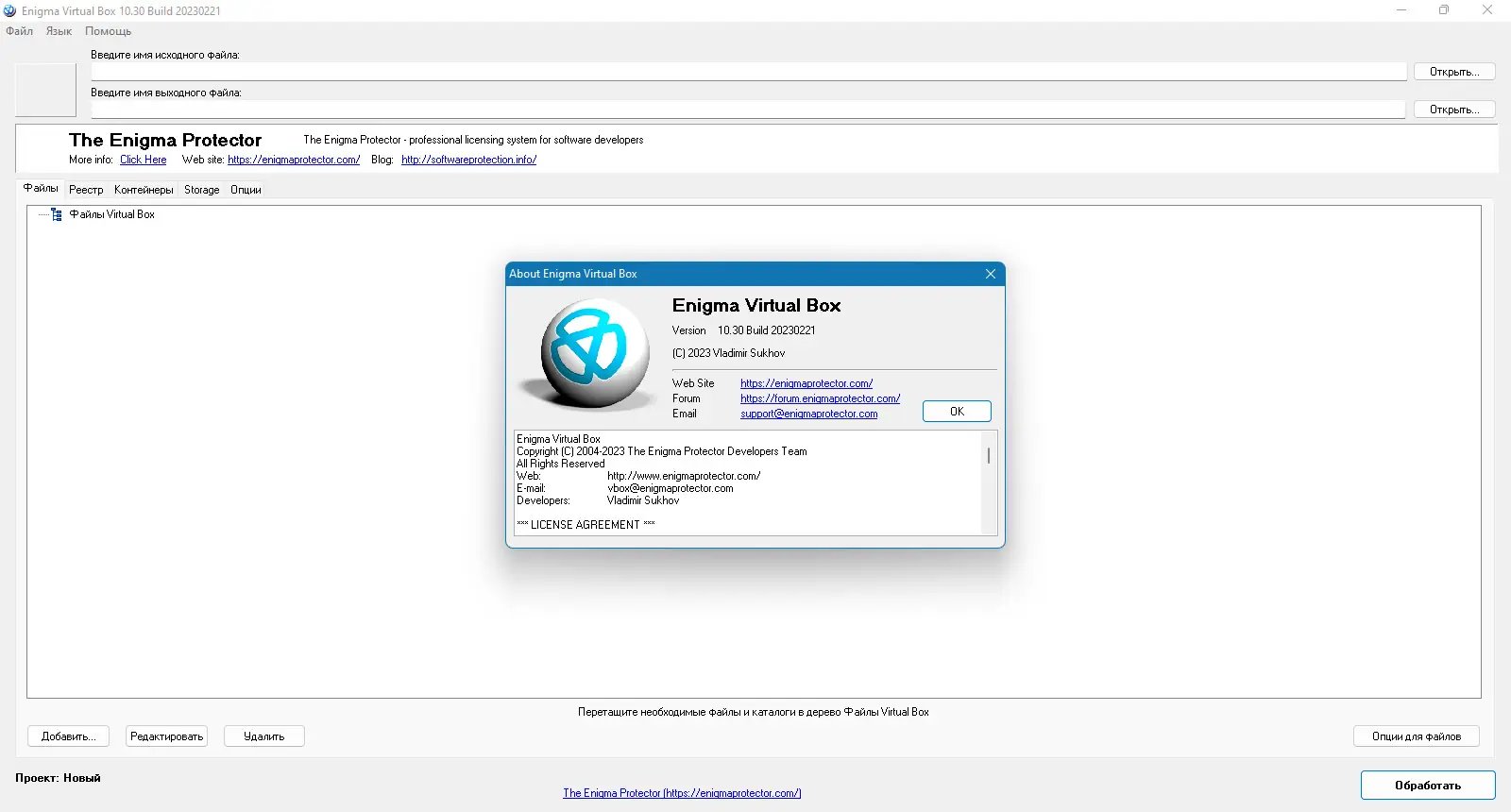Switch to the Опции tab
Screen dimensions: 1511x812
tap(246, 190)
